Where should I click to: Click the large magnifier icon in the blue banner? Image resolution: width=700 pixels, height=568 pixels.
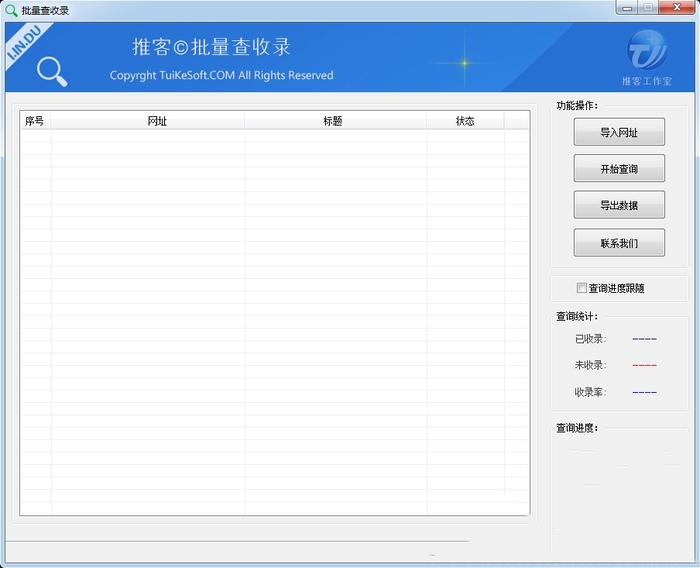pyautogui.click(x=52, y=71)
